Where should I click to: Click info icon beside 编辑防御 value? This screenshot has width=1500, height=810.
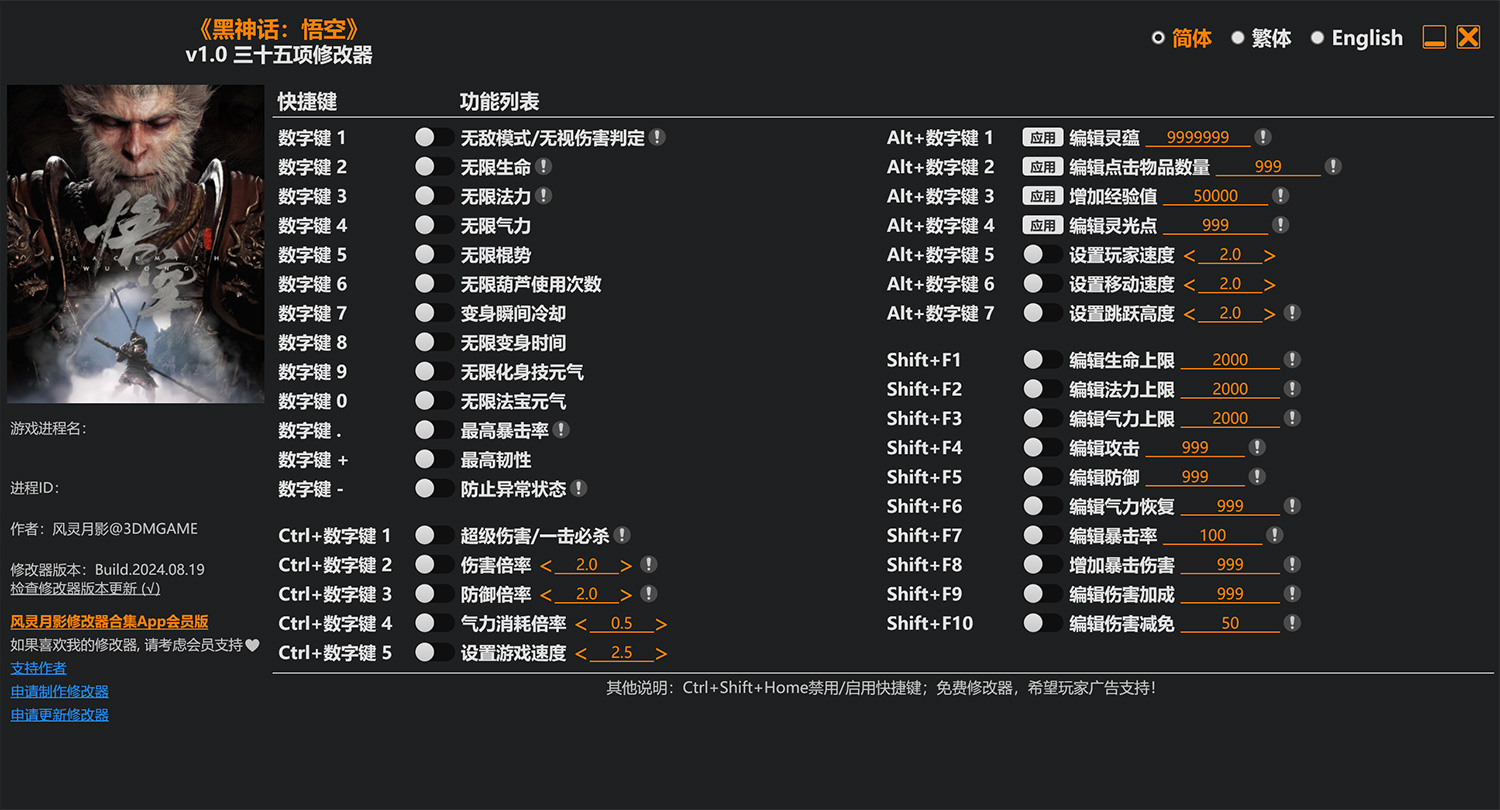point(1257,476)
